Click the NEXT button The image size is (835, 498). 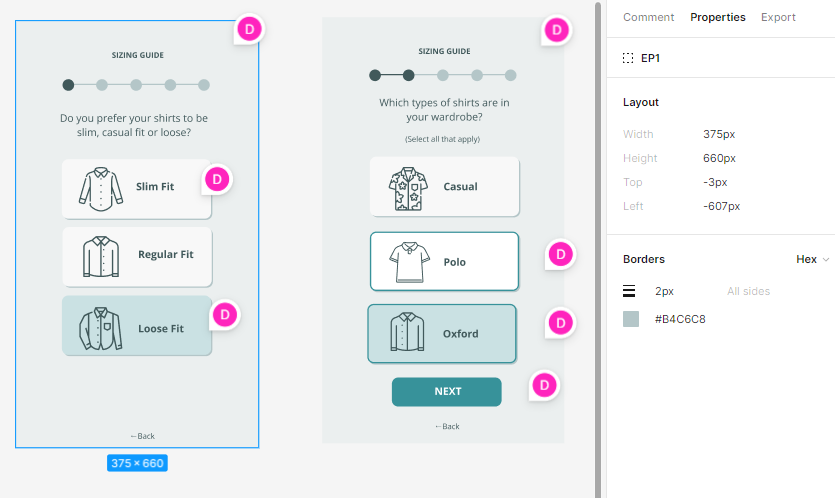click(447, 392)
